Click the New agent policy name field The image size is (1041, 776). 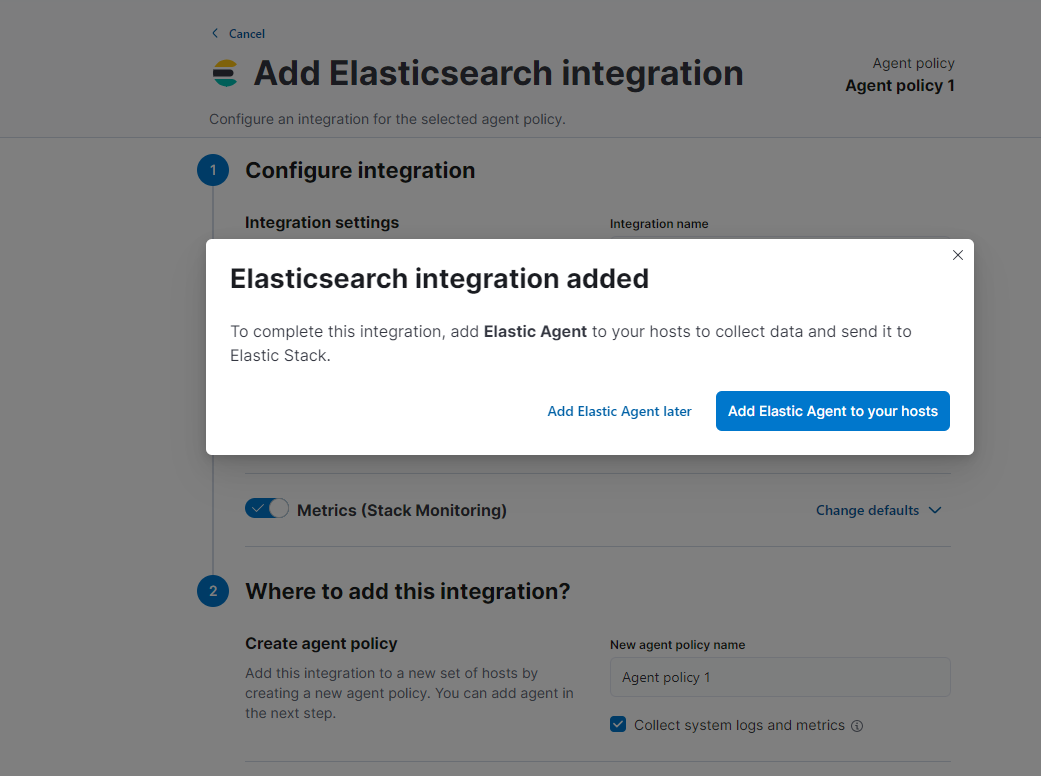click(780, 677)
